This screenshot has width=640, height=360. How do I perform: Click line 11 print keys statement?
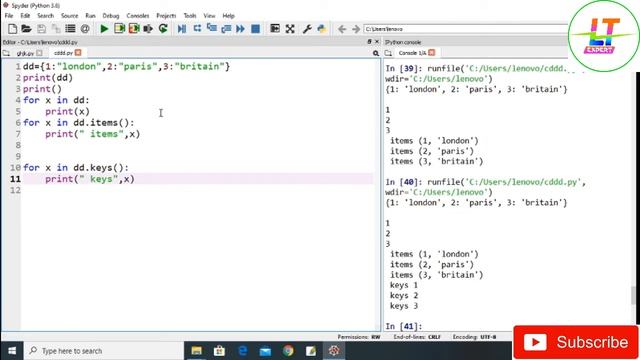[x=90, y=179]
